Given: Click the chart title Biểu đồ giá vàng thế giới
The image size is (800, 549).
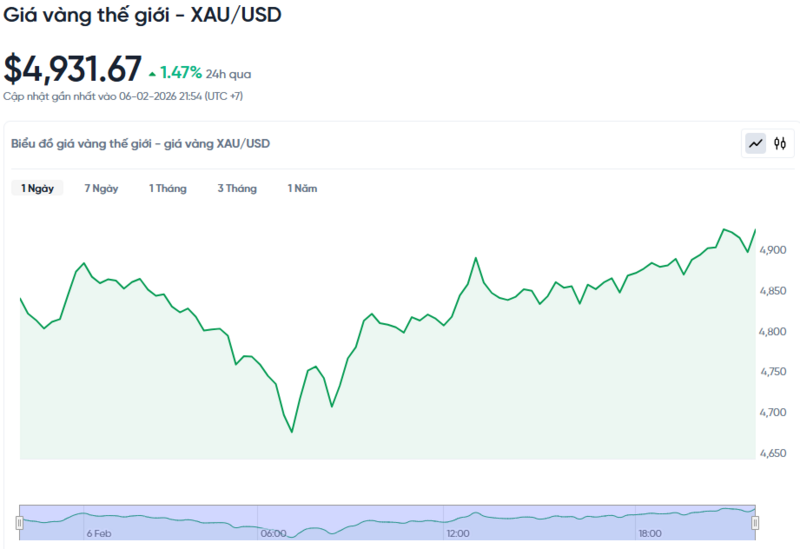Looking at the screenshot, I should (x=140, y=144).
